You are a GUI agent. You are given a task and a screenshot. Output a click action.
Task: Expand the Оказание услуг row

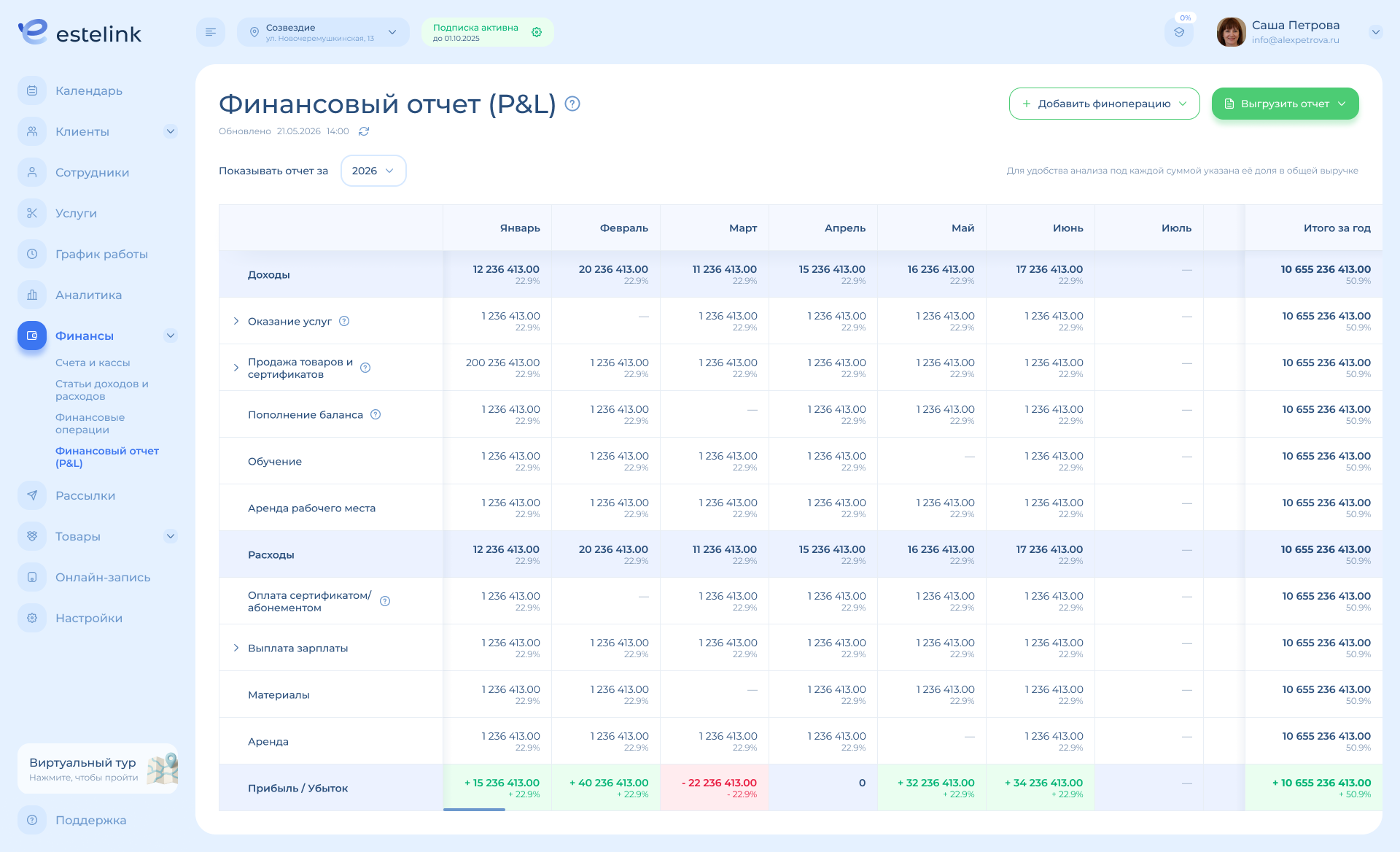pyautogui.click(x=236, y=321)
